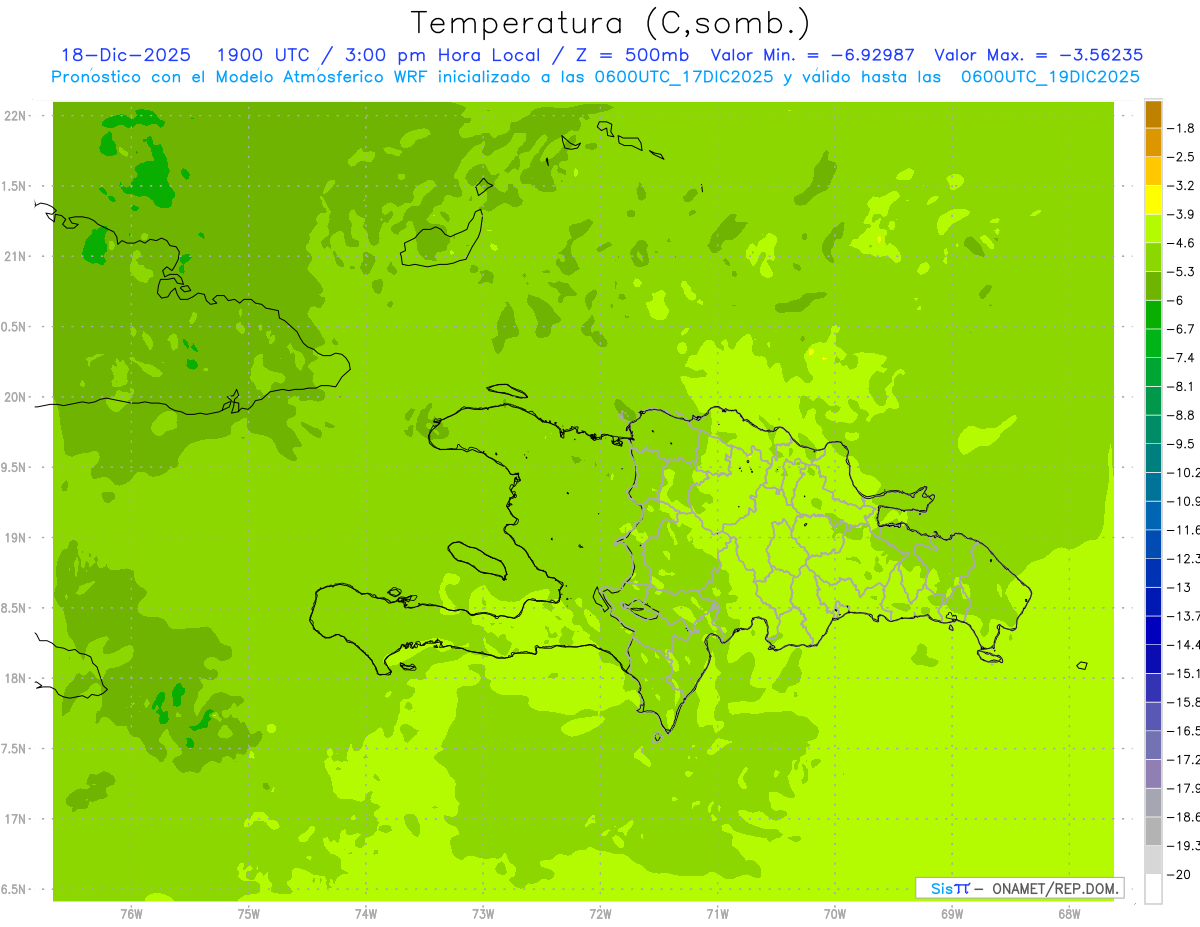
Task: Click the -6.7 colorbar label
Action: pyautogui.click(x=1182, y=329)
